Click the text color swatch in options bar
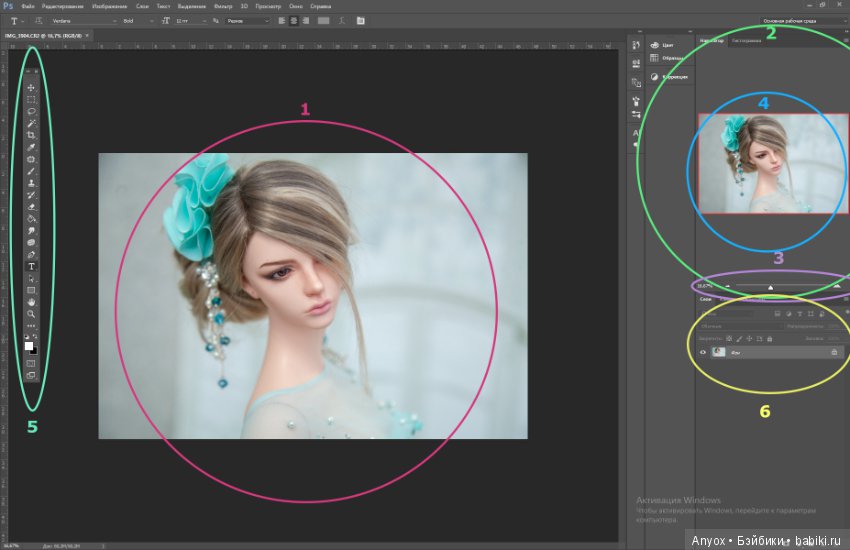This screenshot has height=550, width=850. click(324, 21)
